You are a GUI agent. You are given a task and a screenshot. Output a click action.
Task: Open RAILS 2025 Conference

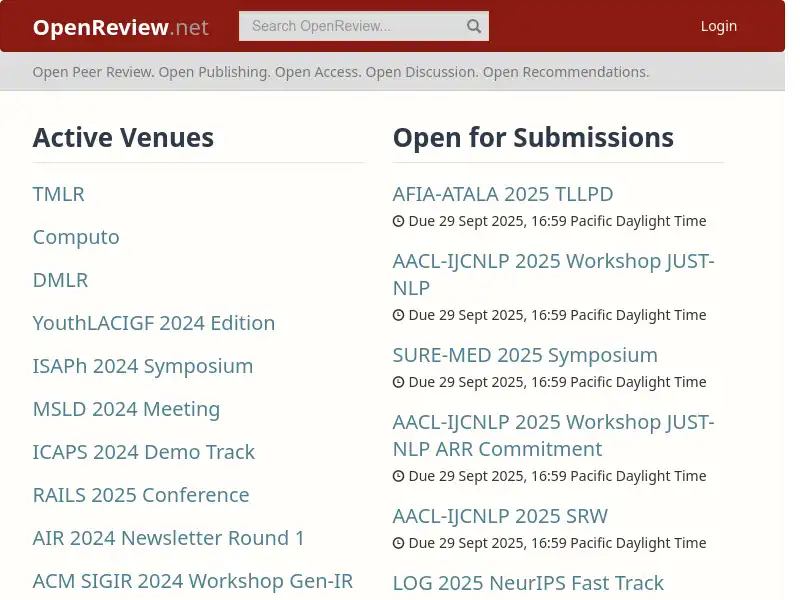pos(141,495)
